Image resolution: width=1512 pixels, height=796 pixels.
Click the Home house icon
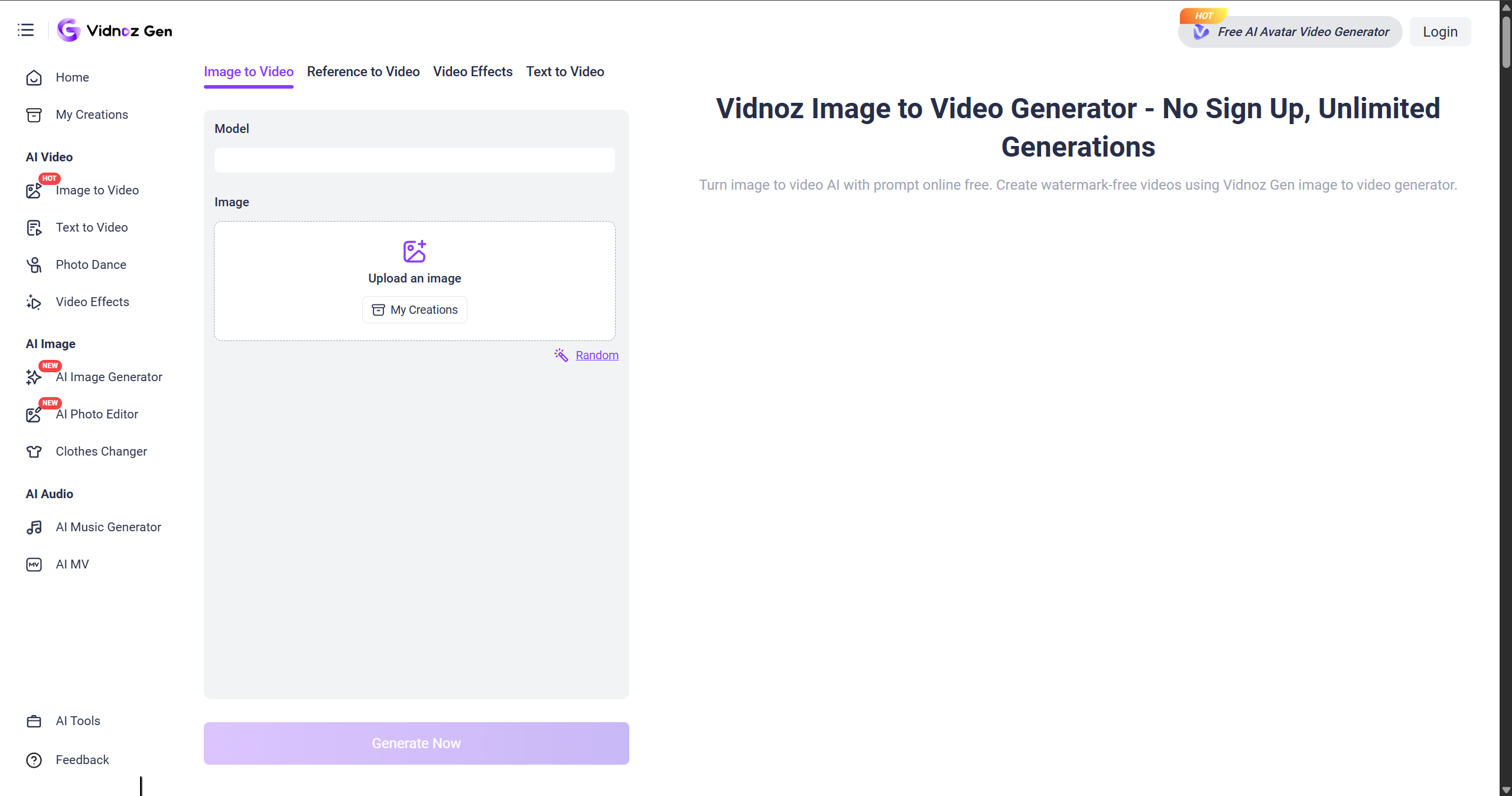click(x=34, y=77)
